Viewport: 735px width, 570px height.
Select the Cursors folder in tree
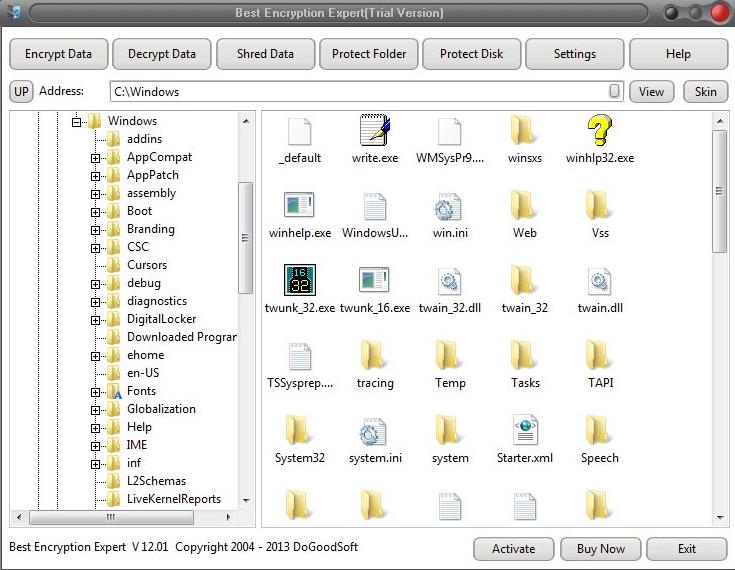point(147,265)
